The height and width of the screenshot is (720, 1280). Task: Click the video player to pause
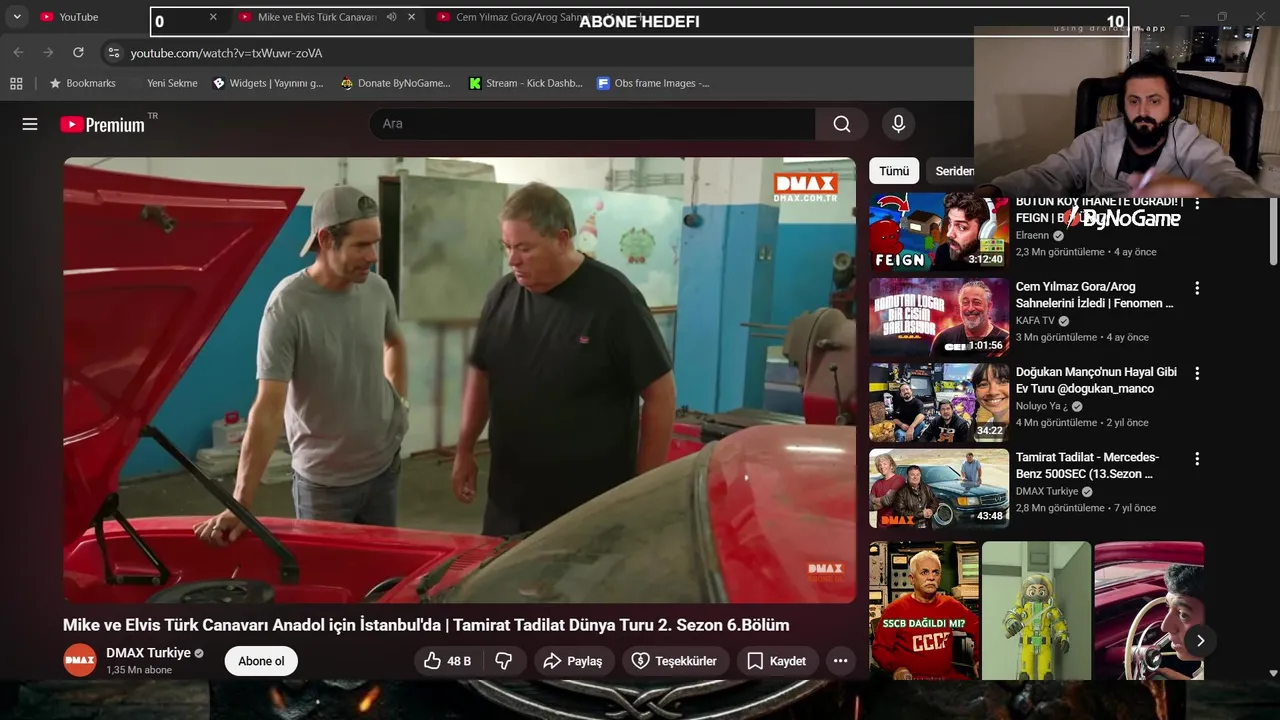[x=459, y=380]
